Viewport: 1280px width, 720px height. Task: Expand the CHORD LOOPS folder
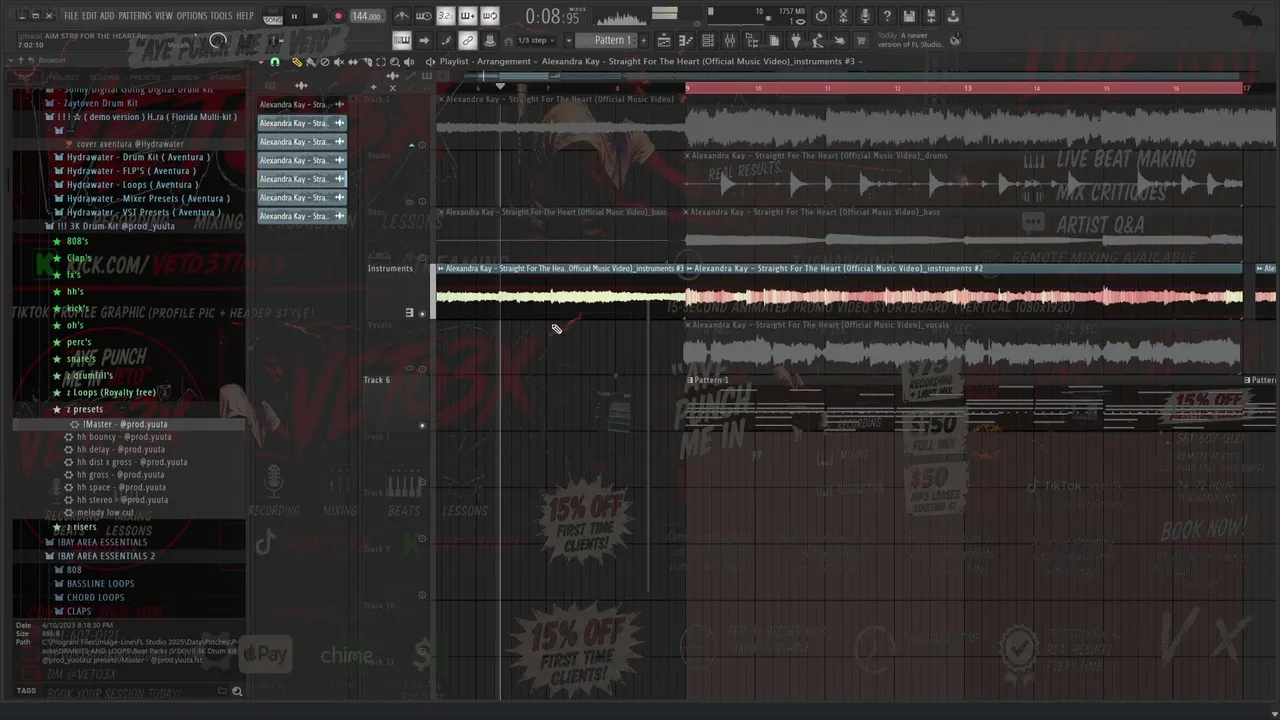click(95, 597)
